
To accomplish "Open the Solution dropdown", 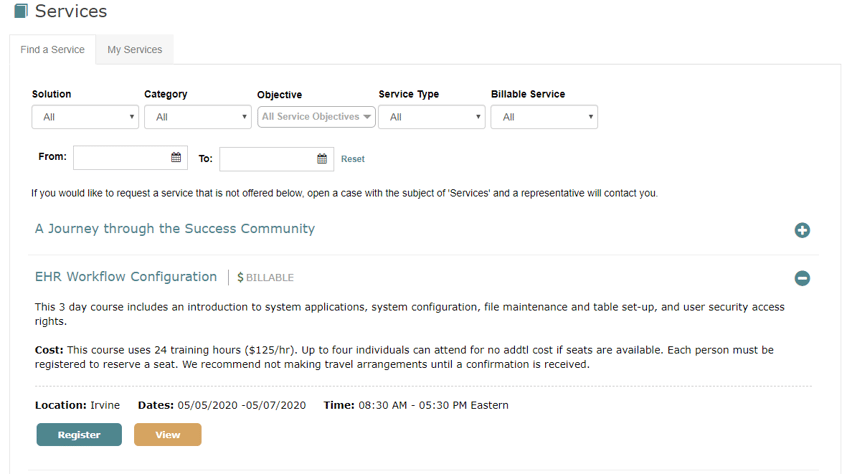I will pyautogui.click(x=85, y=117).
